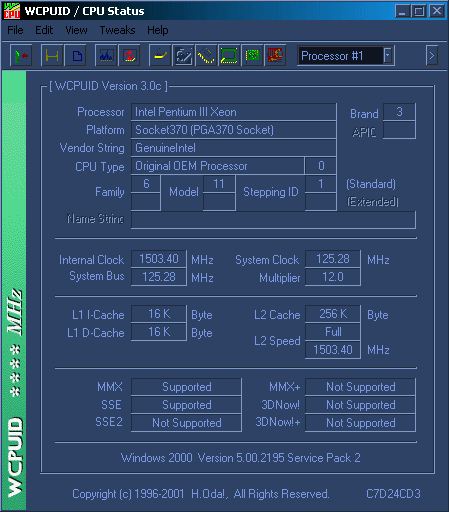Close the WCPUID window
This screenshot has width=449, height=512.
coord(437,11)
